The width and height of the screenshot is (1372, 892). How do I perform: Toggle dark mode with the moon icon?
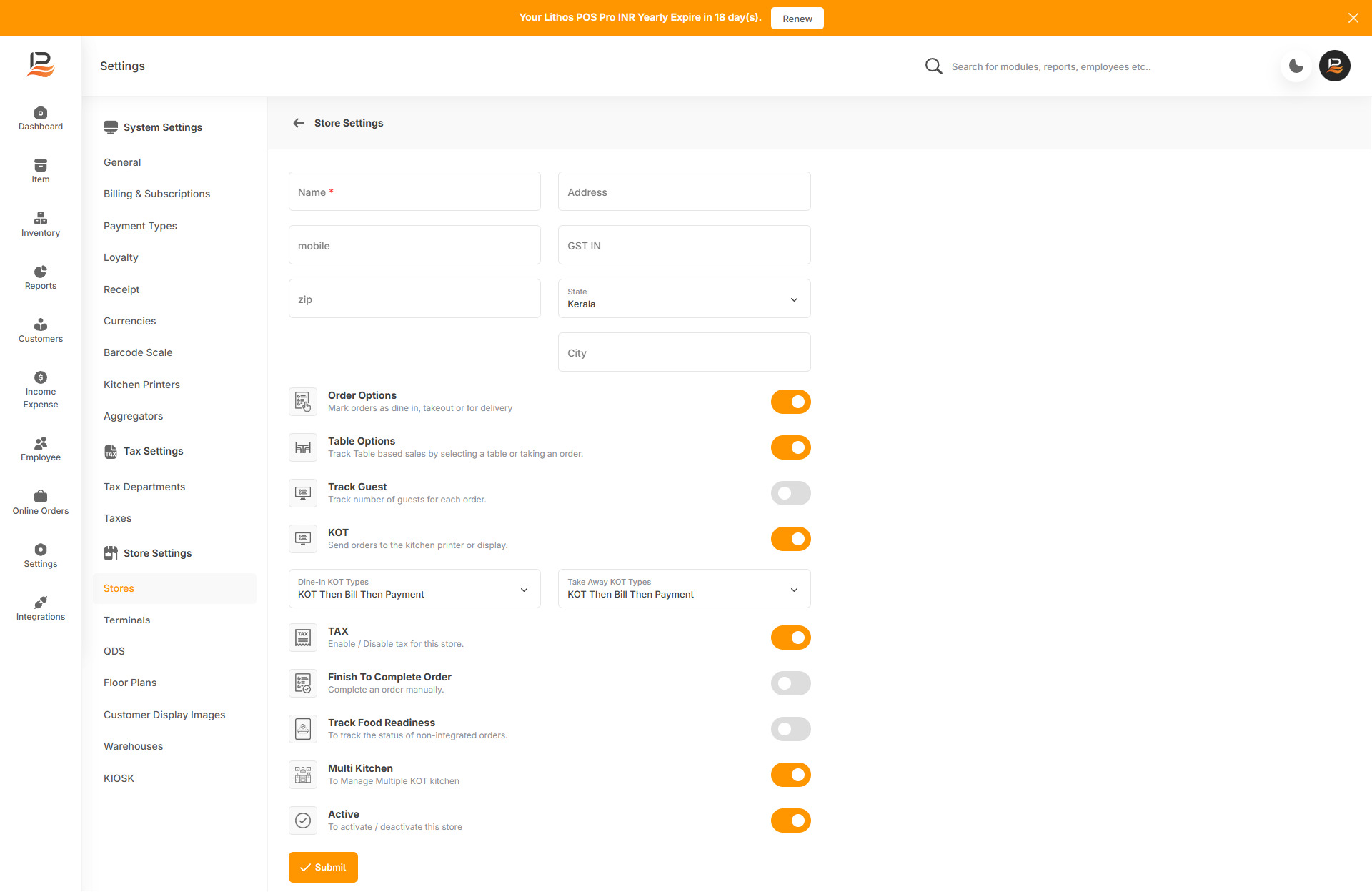tap(1296, 66)
